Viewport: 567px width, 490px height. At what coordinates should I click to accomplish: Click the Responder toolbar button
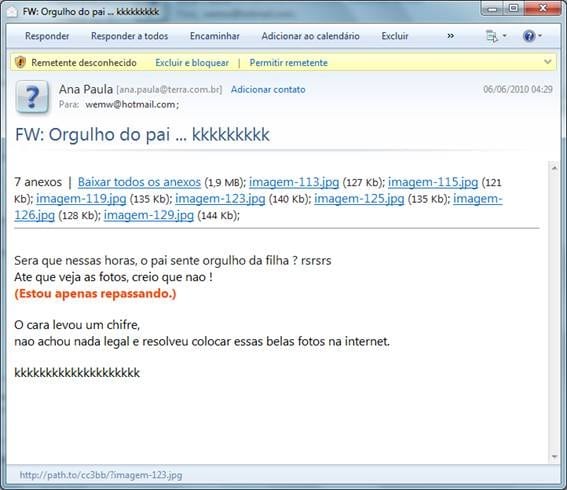click(x=47, y=36)
